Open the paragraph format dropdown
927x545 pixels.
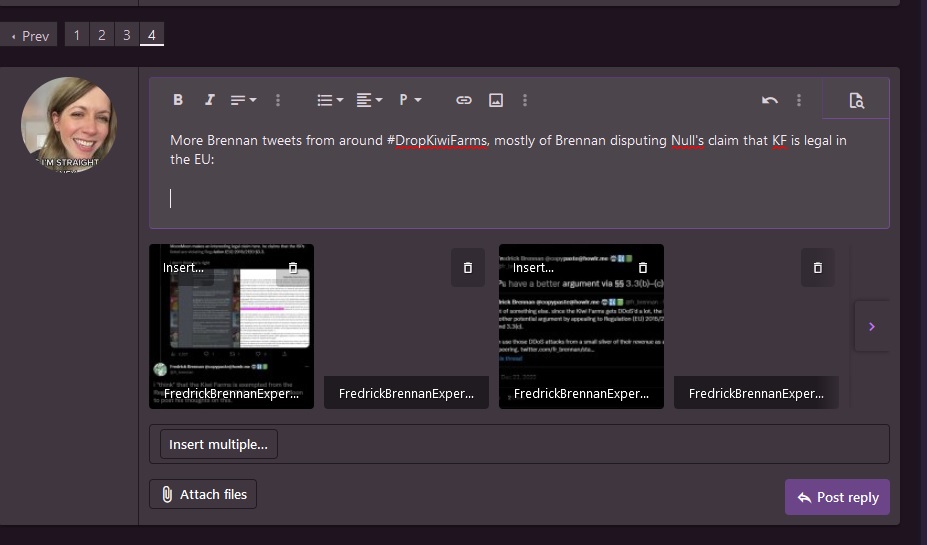pyautogui.click(x=410, y=100)
